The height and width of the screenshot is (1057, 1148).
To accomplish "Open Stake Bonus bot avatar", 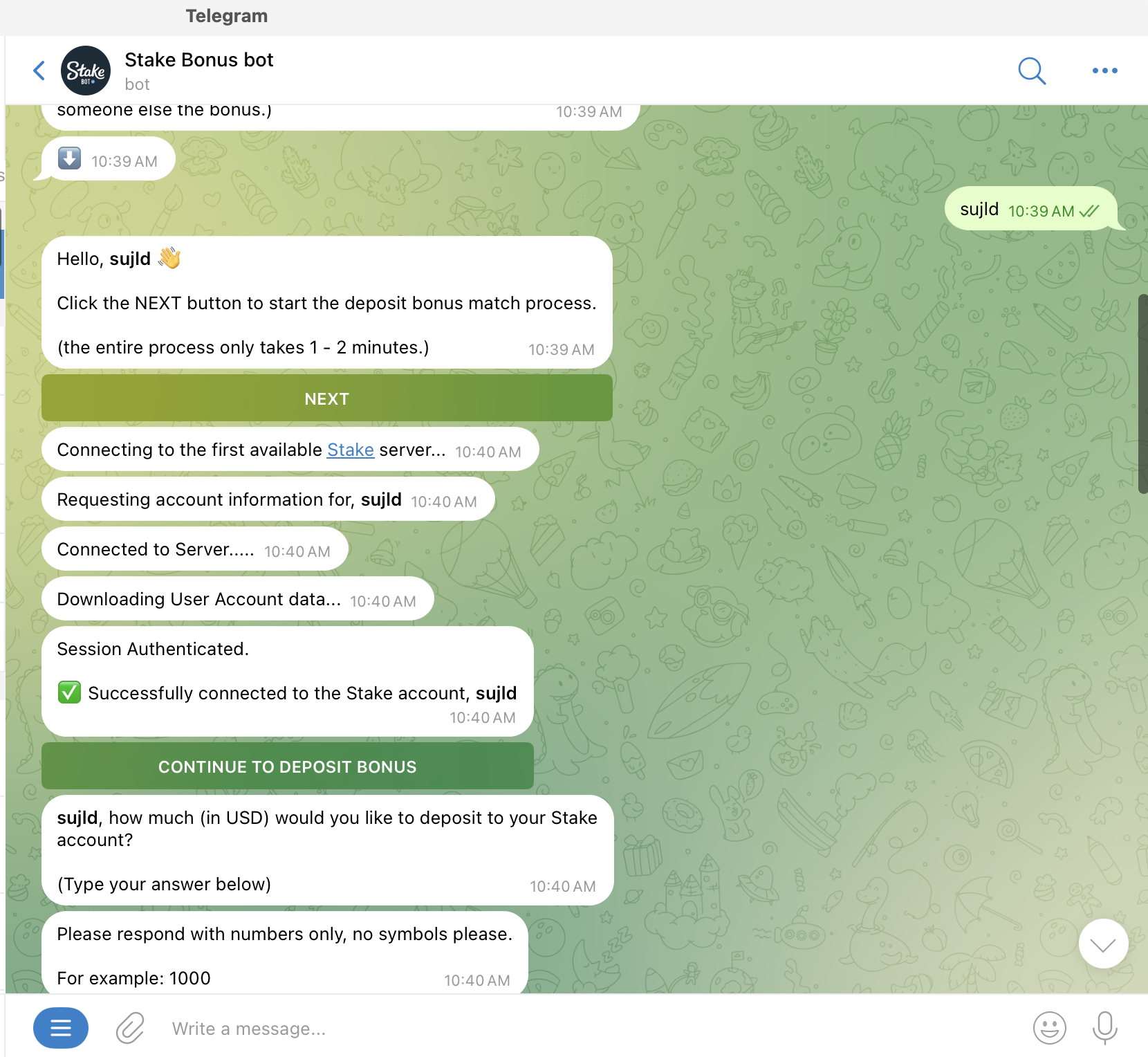I will (x=86, y=71).
